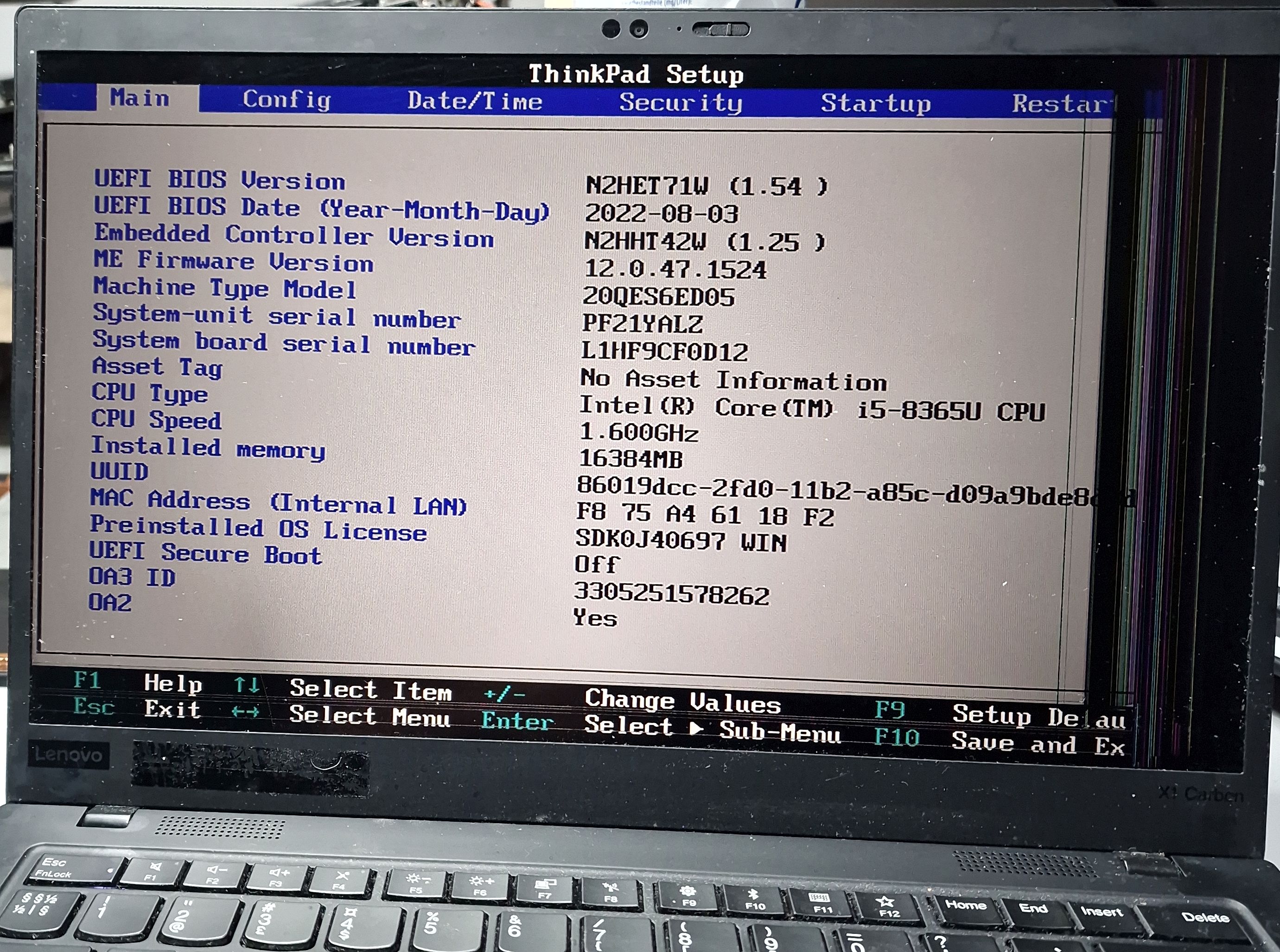The width and height of the screenshot is (1280, 952).
Task: Click the firmware value 12.0.47.1524
Action: click(x=675, y=270)
